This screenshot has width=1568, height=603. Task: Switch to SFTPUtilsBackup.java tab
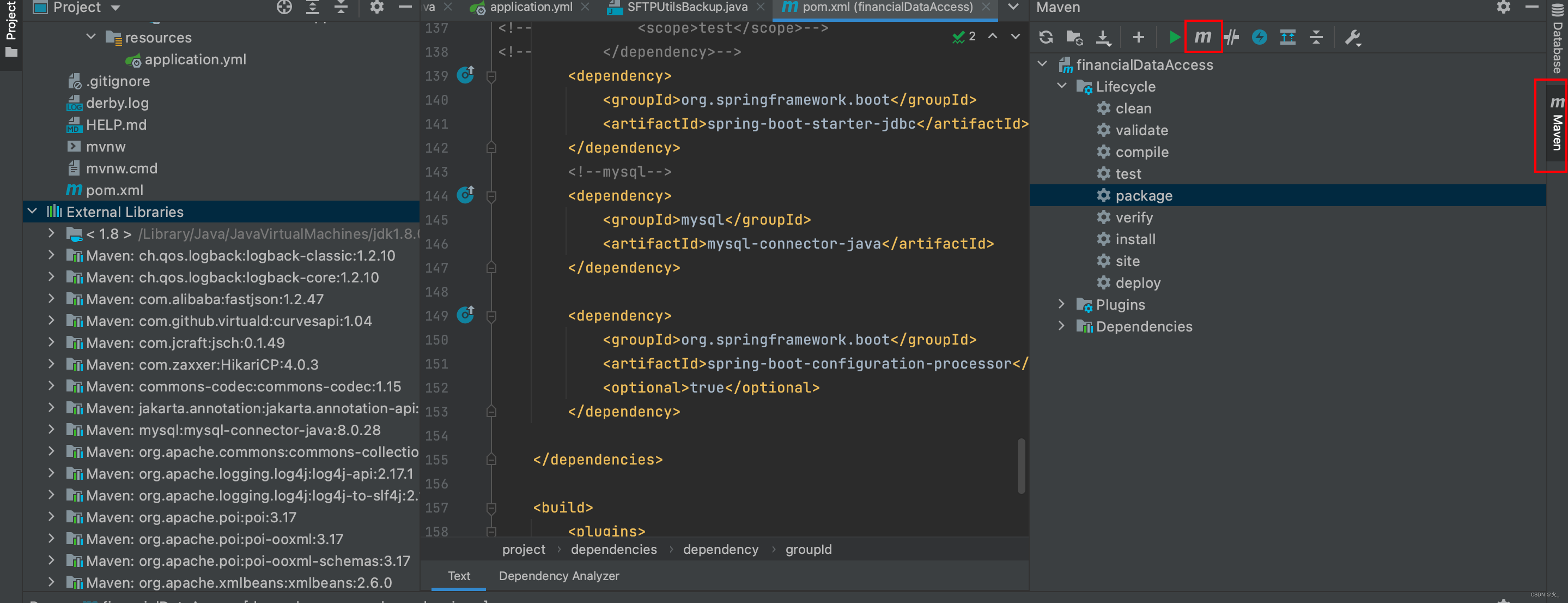(x=686, y=7)
